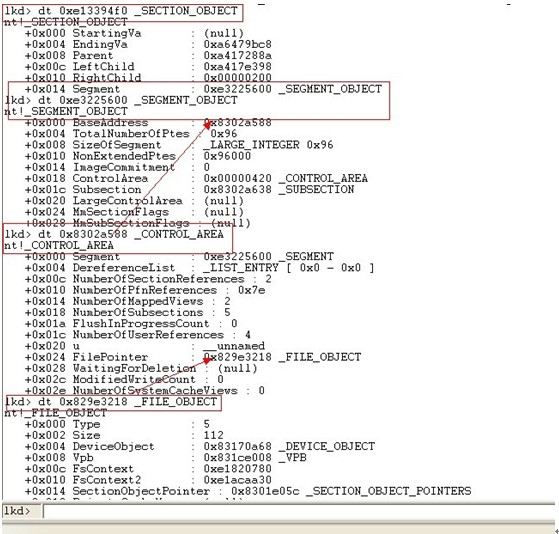Viewport: 559px width, 534px height.
Task: Click the DeviceObject 0x83170a68 _DEVICE_OBJECT value
Action: coord(289,446)
